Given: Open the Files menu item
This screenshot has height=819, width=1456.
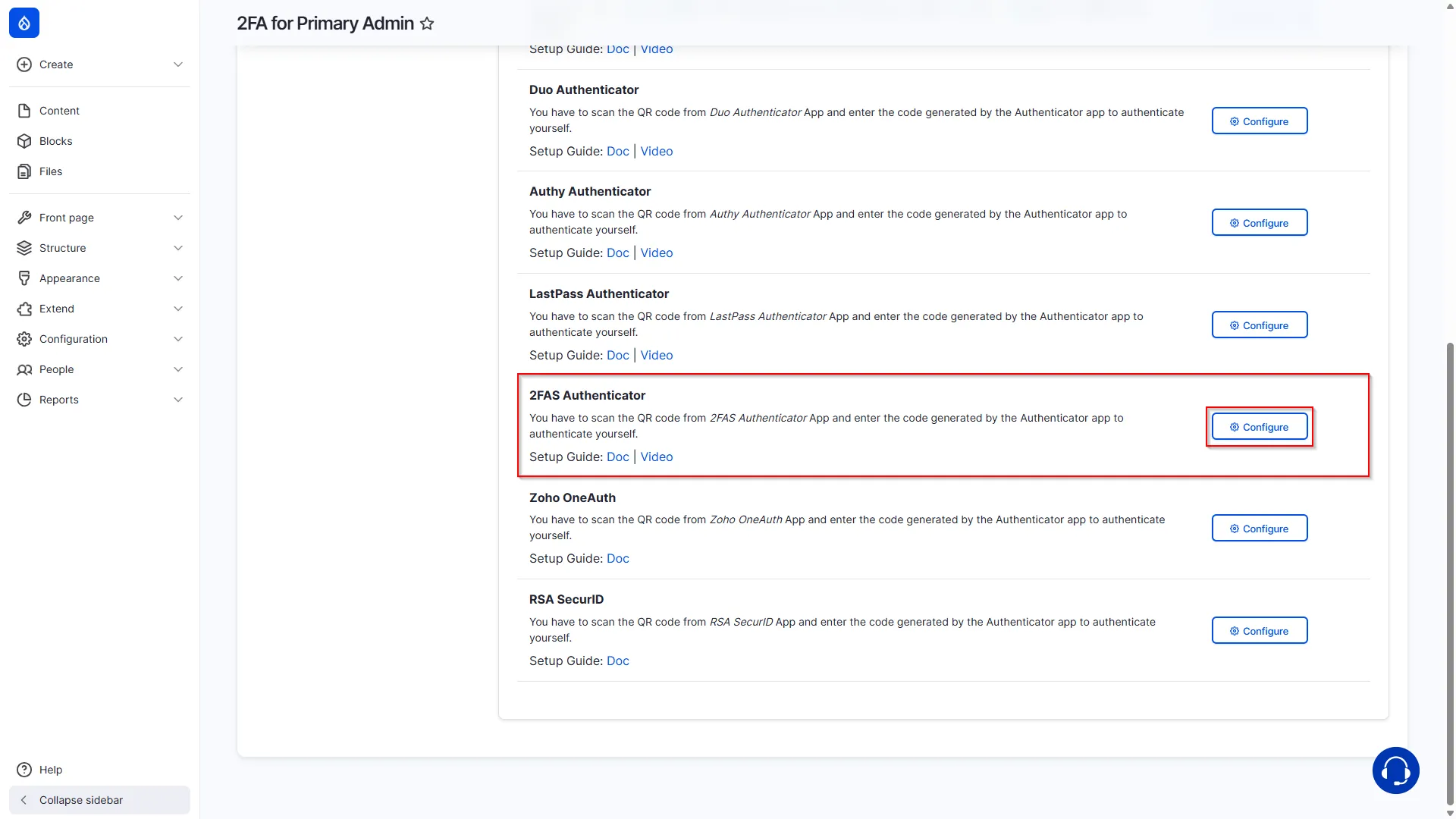Looking at the screenshot, I should tap(99, 171).
